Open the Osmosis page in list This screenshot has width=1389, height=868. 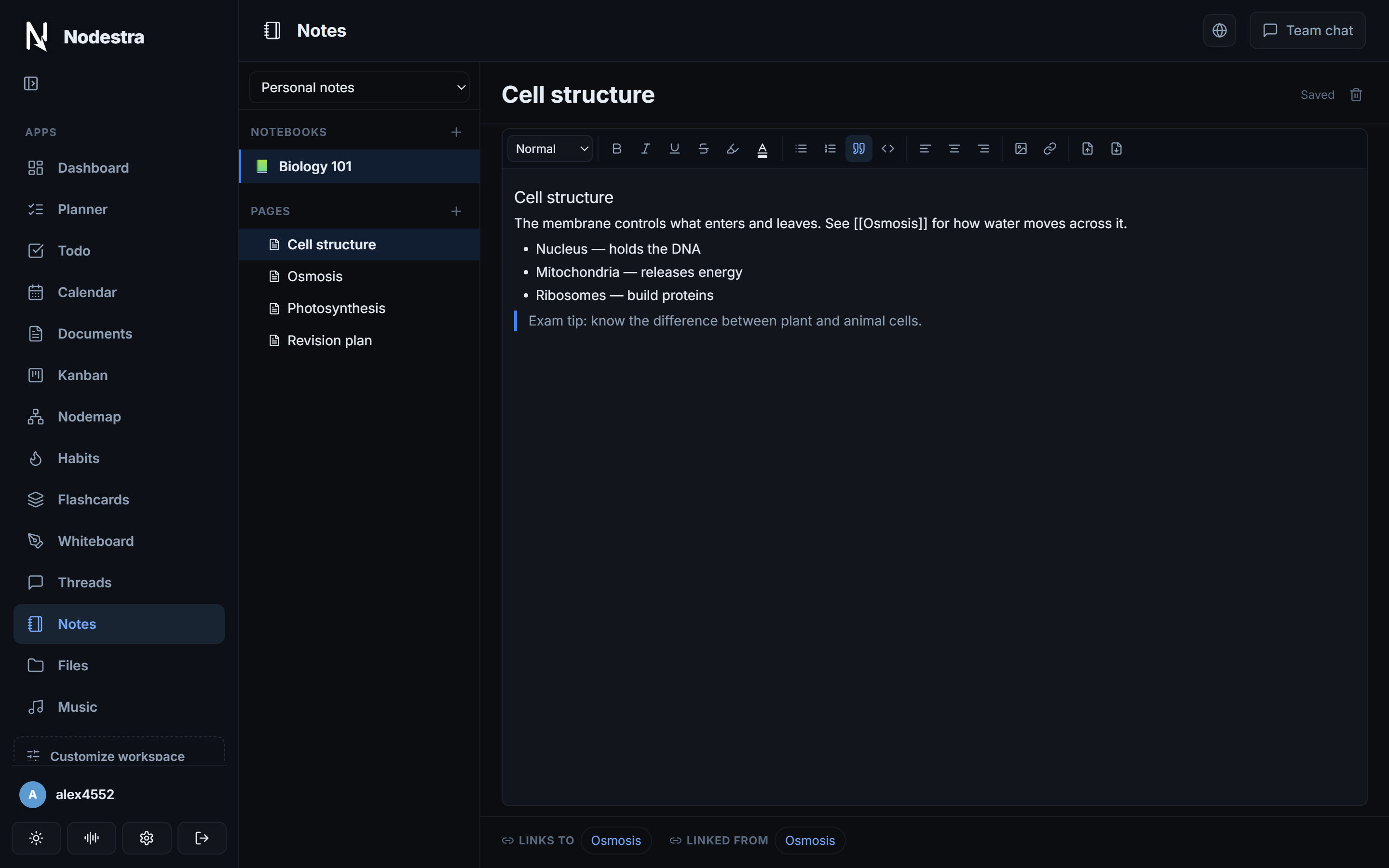pyautogui.click(x=359, y=276)
